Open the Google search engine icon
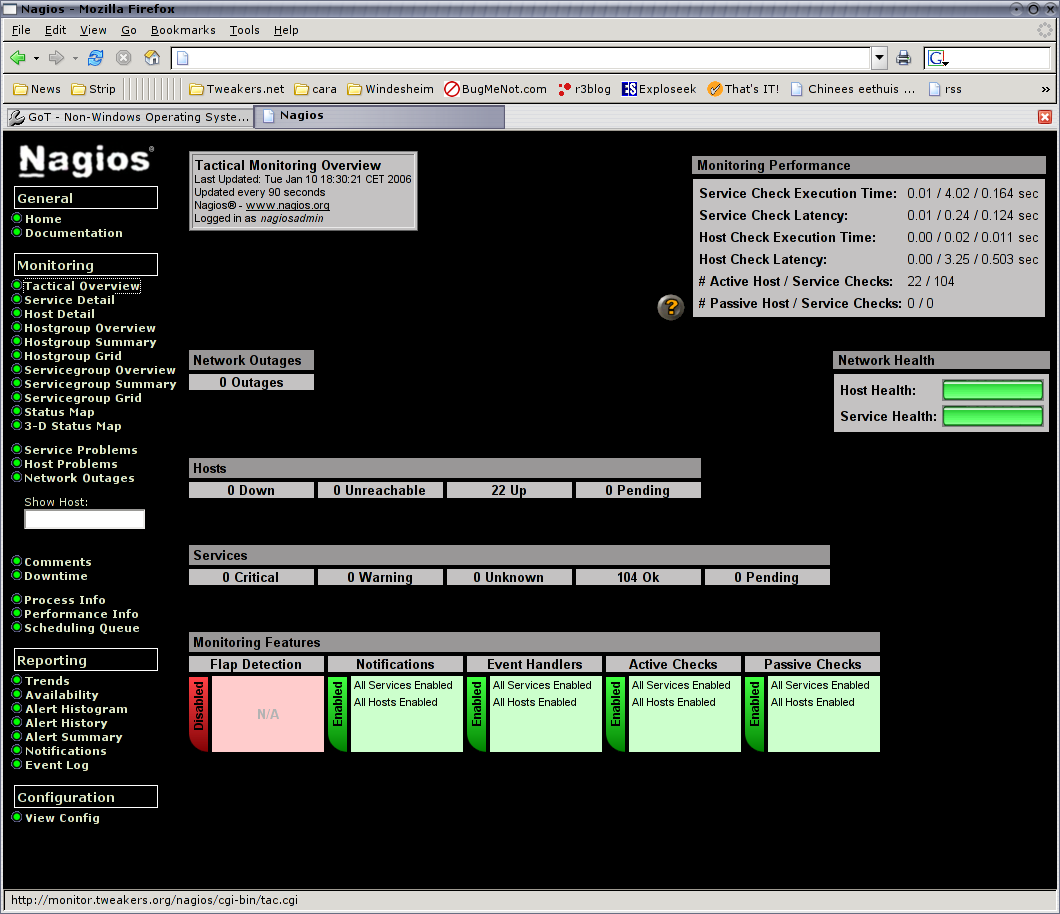Image resolution: width=1060 pixels, height=914 pixels. (937, 58)
